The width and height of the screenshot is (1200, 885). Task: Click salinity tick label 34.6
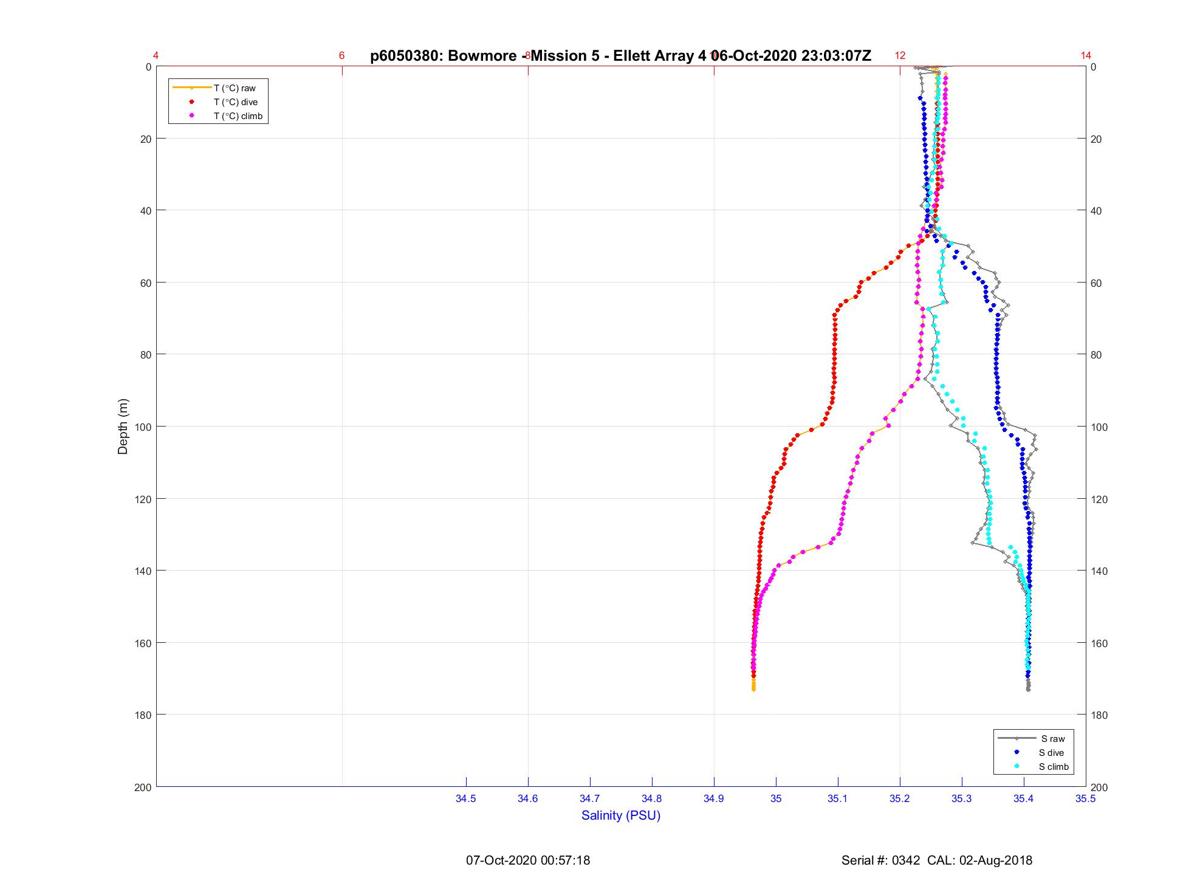tap(528, 798)
